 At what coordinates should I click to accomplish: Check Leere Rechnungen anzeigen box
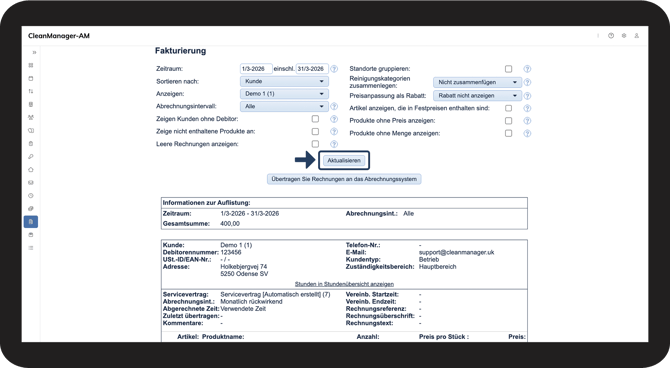tap(315, 144)
